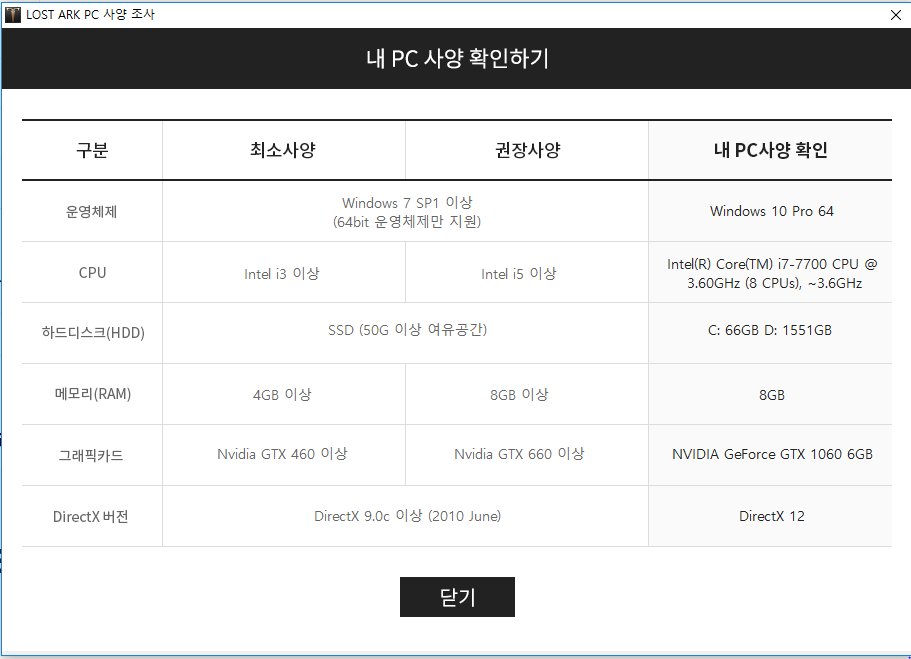Select the 최소사양 column header
911x659 pixels.
[283, 151]
